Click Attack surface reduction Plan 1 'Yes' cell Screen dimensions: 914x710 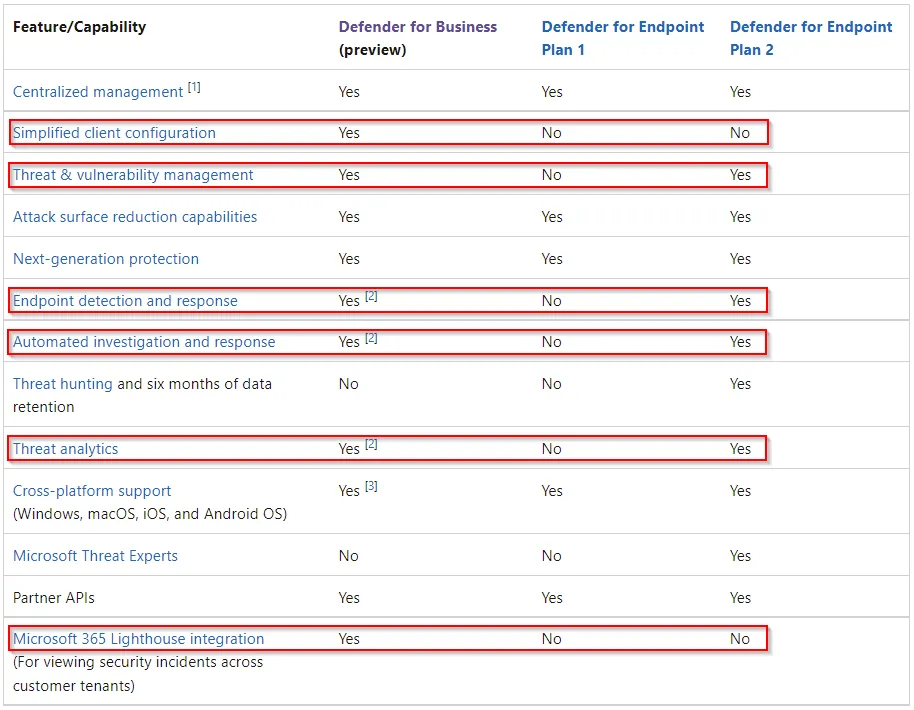pos(552,217)
